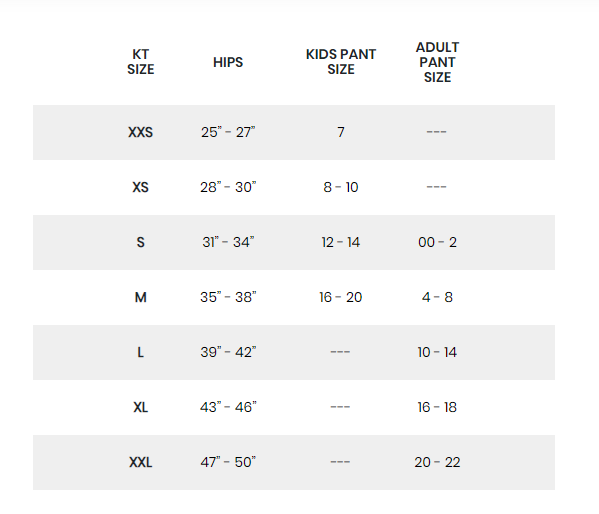Click kids pant size 16 - 20
Image resolution: width=599 pixels, height=514 pixels.
pyautogui.click(x=341, y=297)
